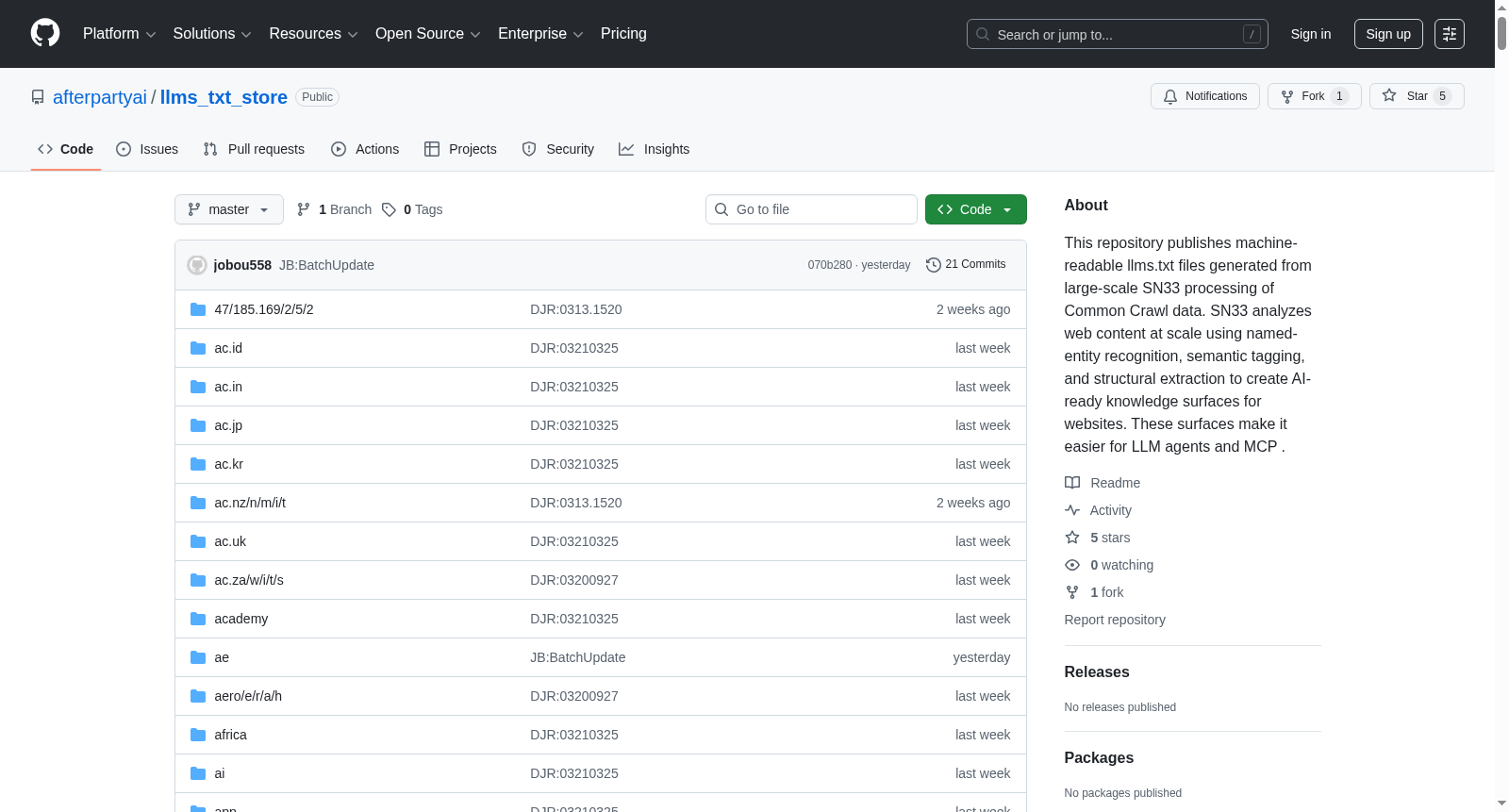Viewport: 1509px width, 812px height.
Task: Click the Sign up button
Action: pyautogui.click(x=1388, y=34)
